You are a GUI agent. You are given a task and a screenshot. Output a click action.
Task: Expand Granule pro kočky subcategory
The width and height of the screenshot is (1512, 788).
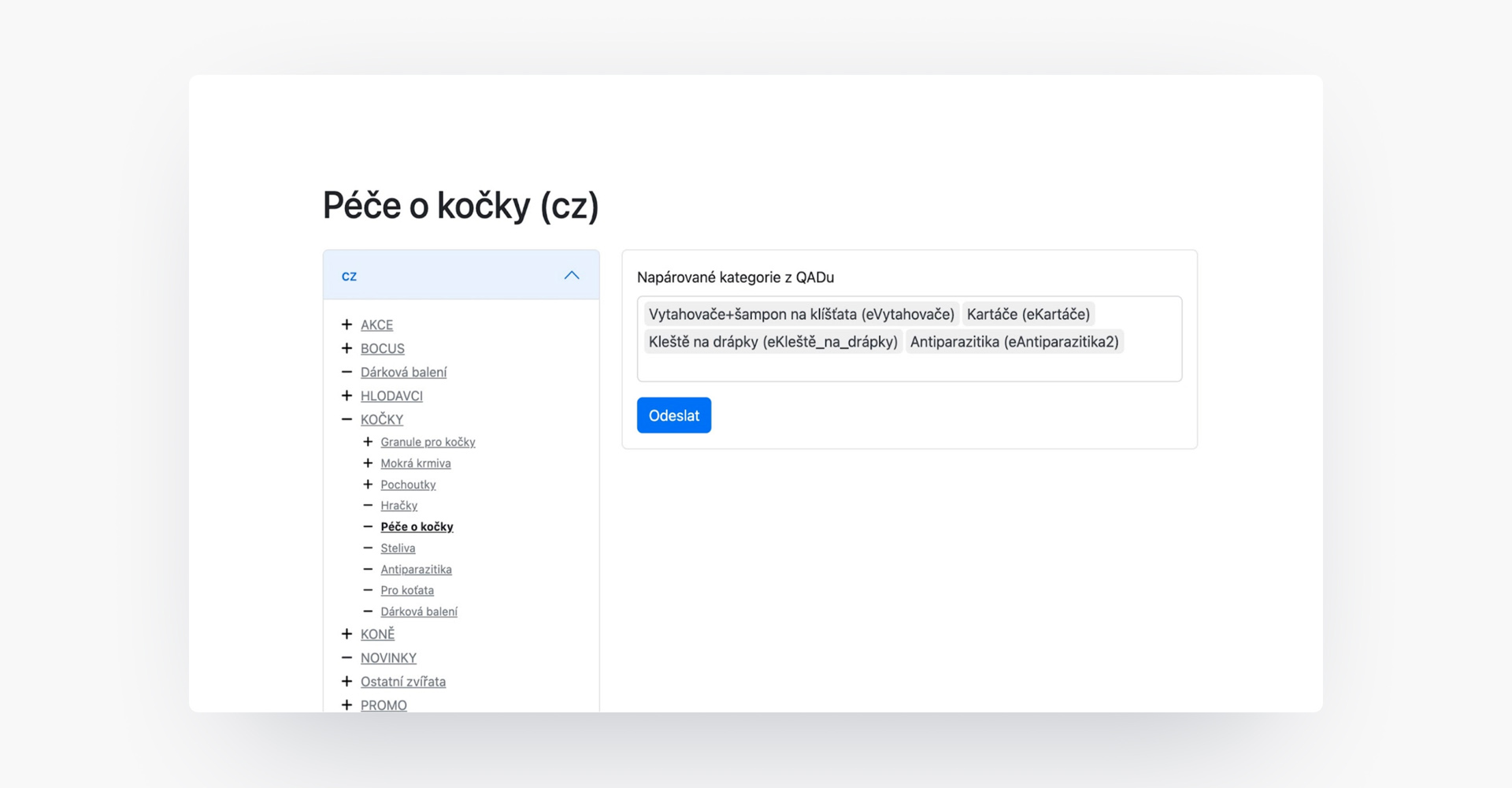click(368, 442)
